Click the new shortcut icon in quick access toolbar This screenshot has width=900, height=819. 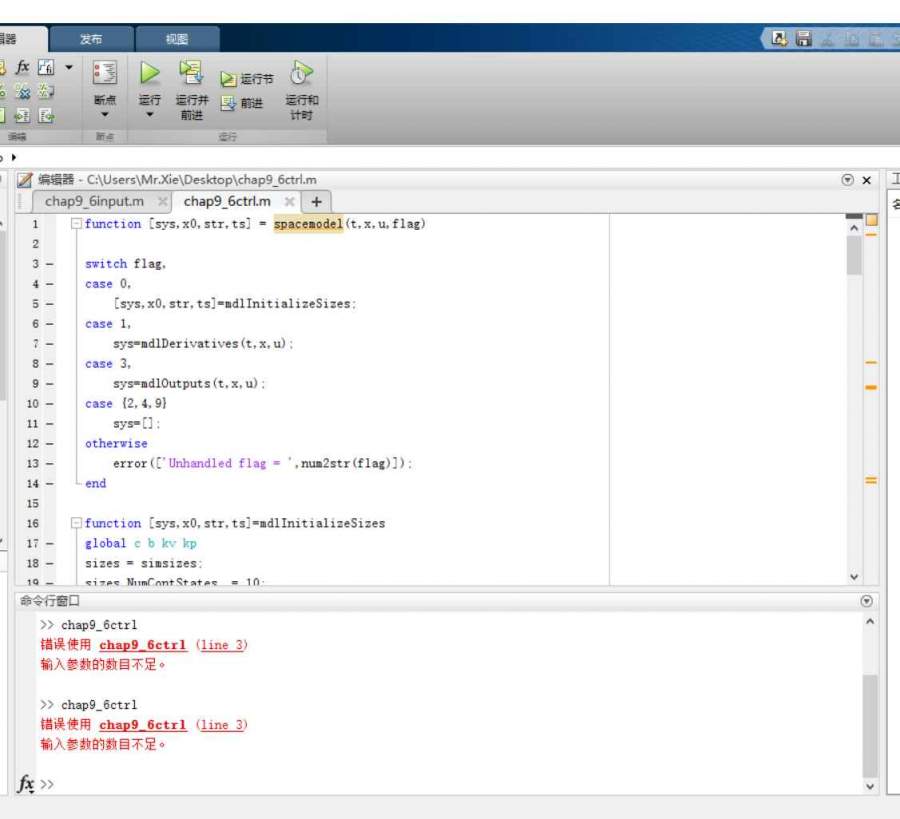(x=779, y=38)
